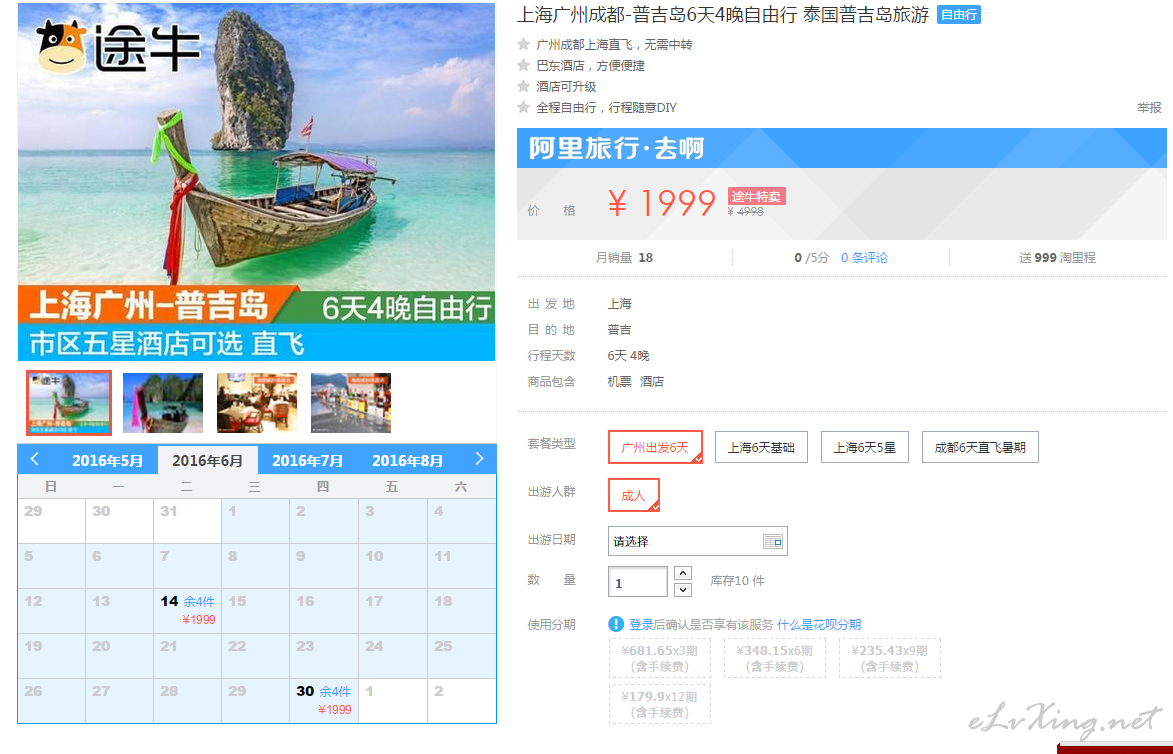Click calendar date 23 cell
The width and height of the screenshot is (1173, 754).
323,656
